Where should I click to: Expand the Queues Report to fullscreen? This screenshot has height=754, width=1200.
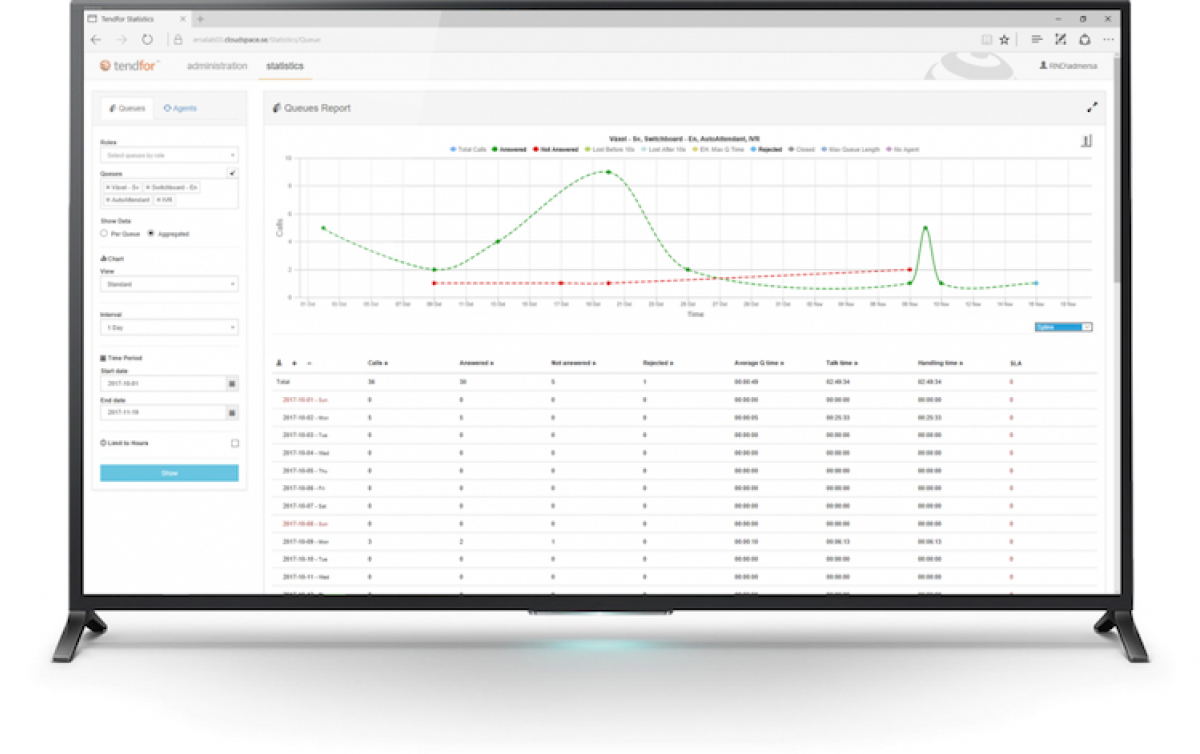tap(1092, 107)
